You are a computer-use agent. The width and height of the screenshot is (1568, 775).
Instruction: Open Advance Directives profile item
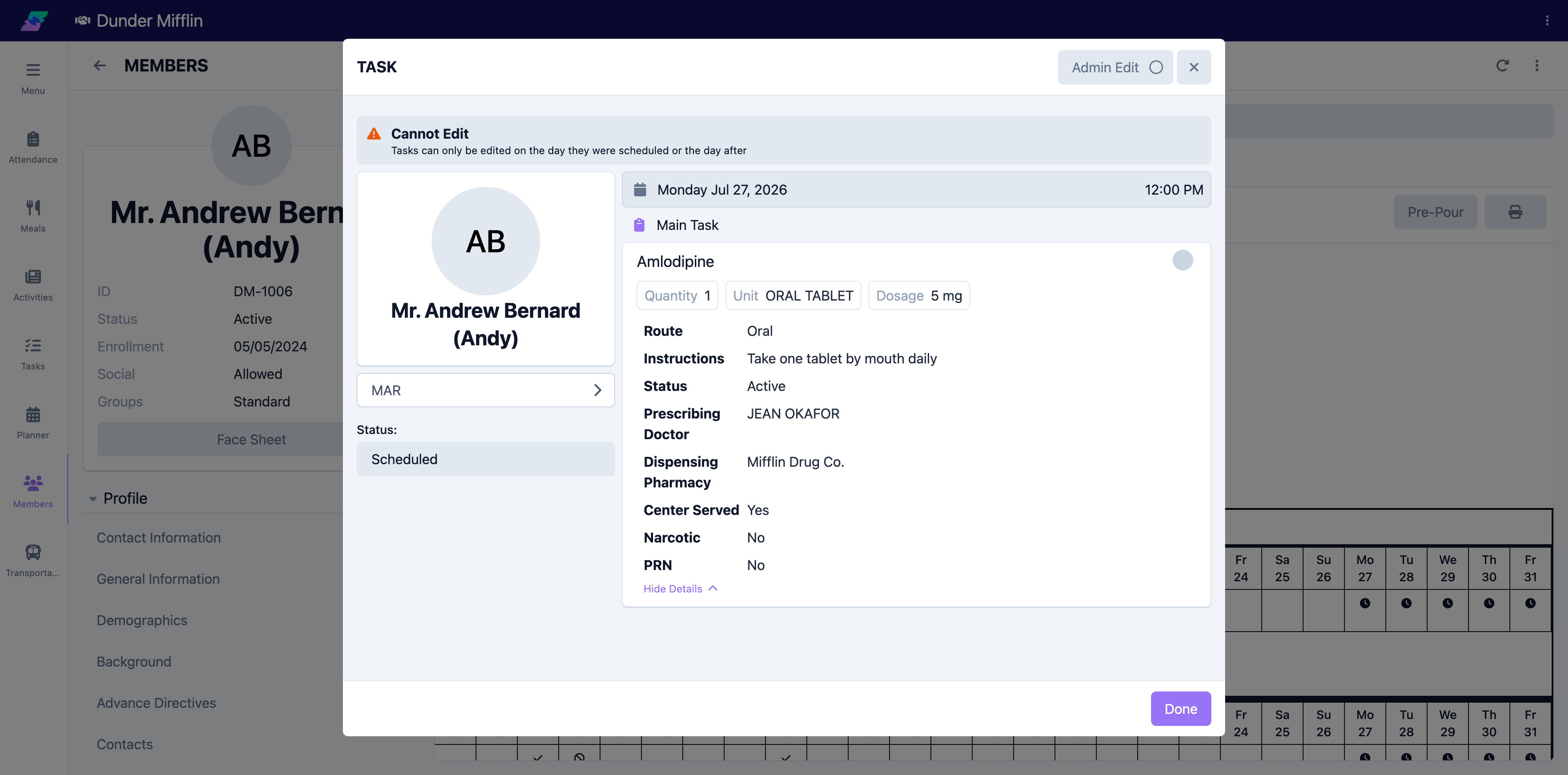(x=156, y=703)
